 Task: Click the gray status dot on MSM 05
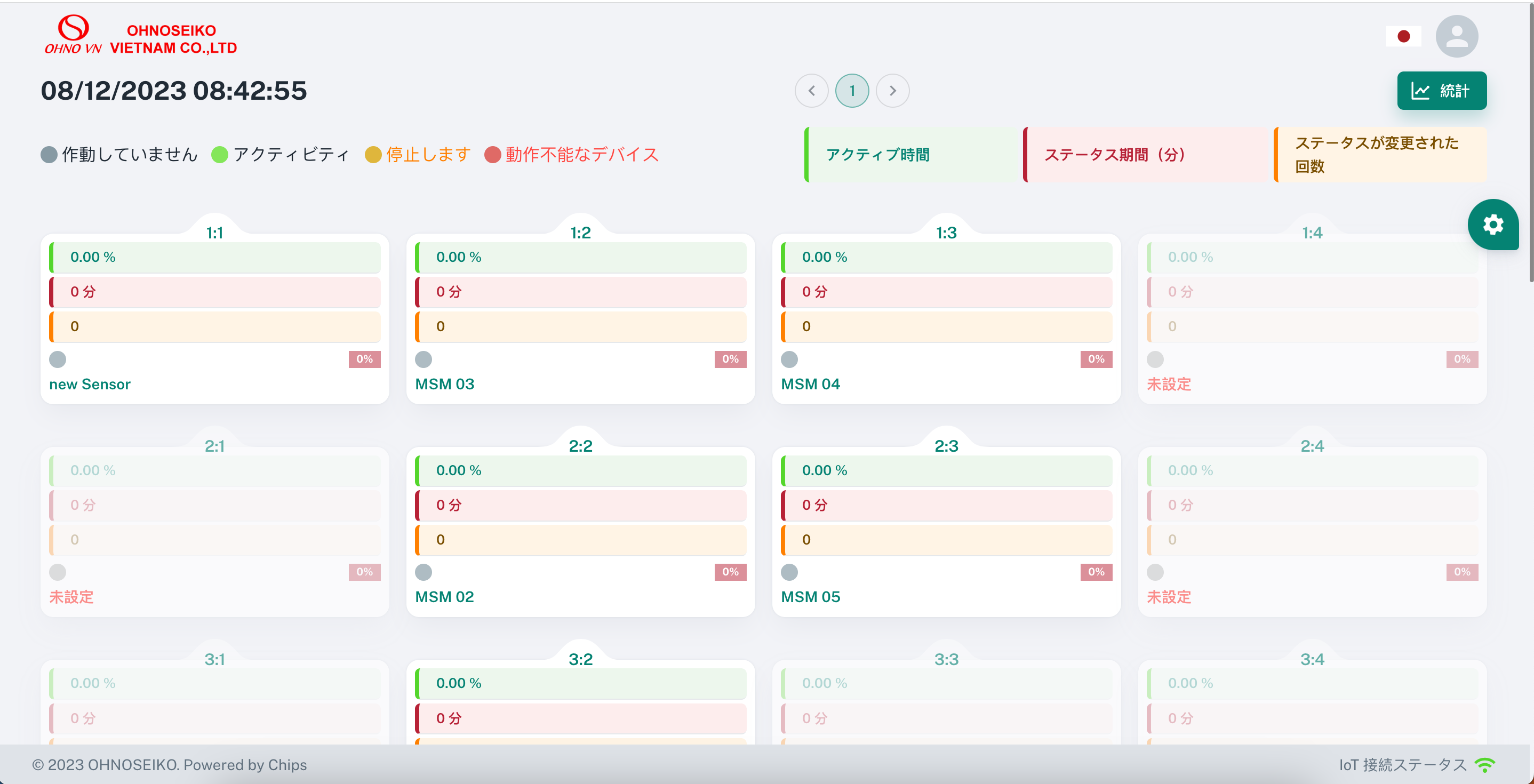[789, 572]
